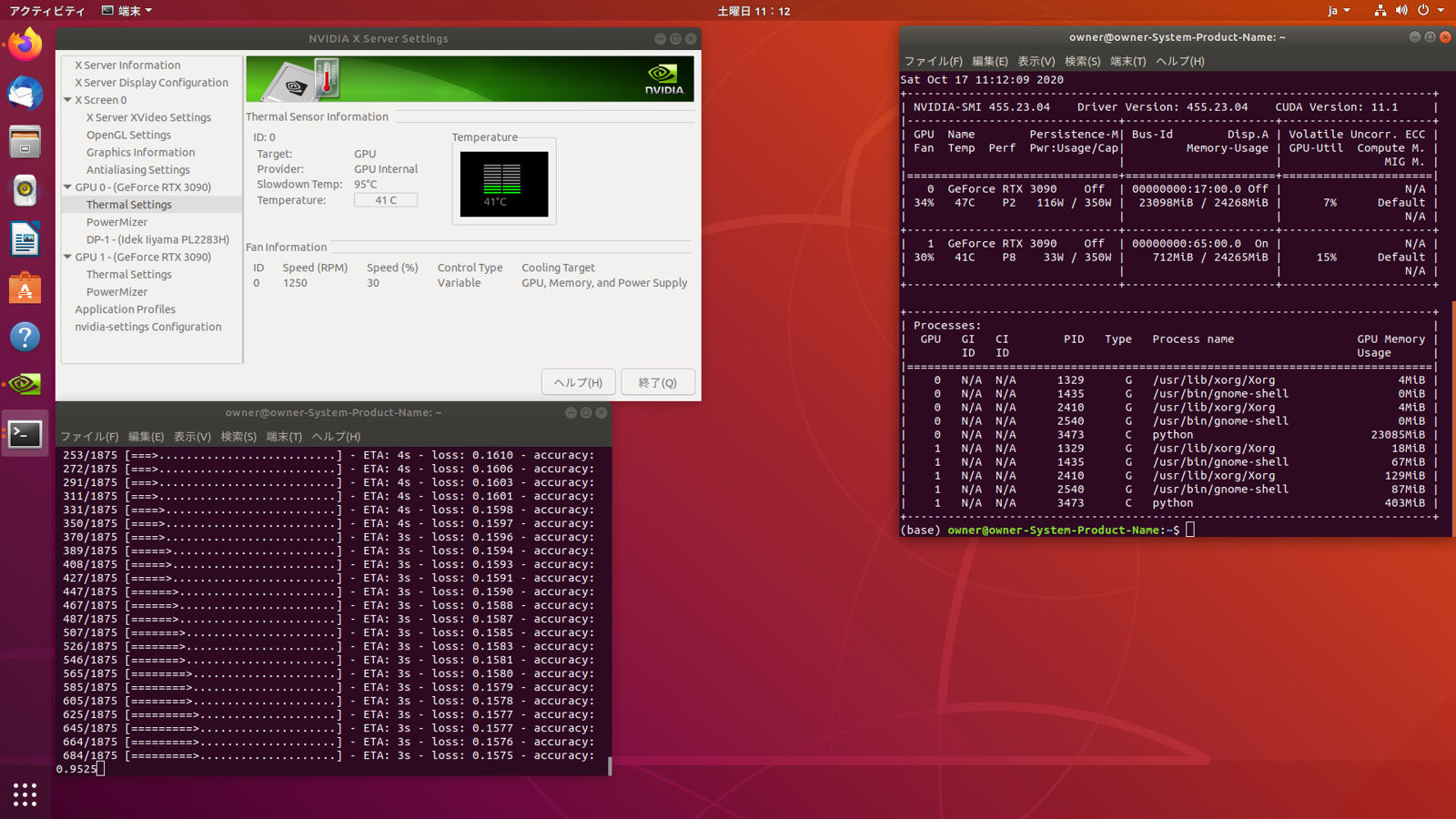Maximize the NVIDIA X Server Settings window

coord(675,39)
